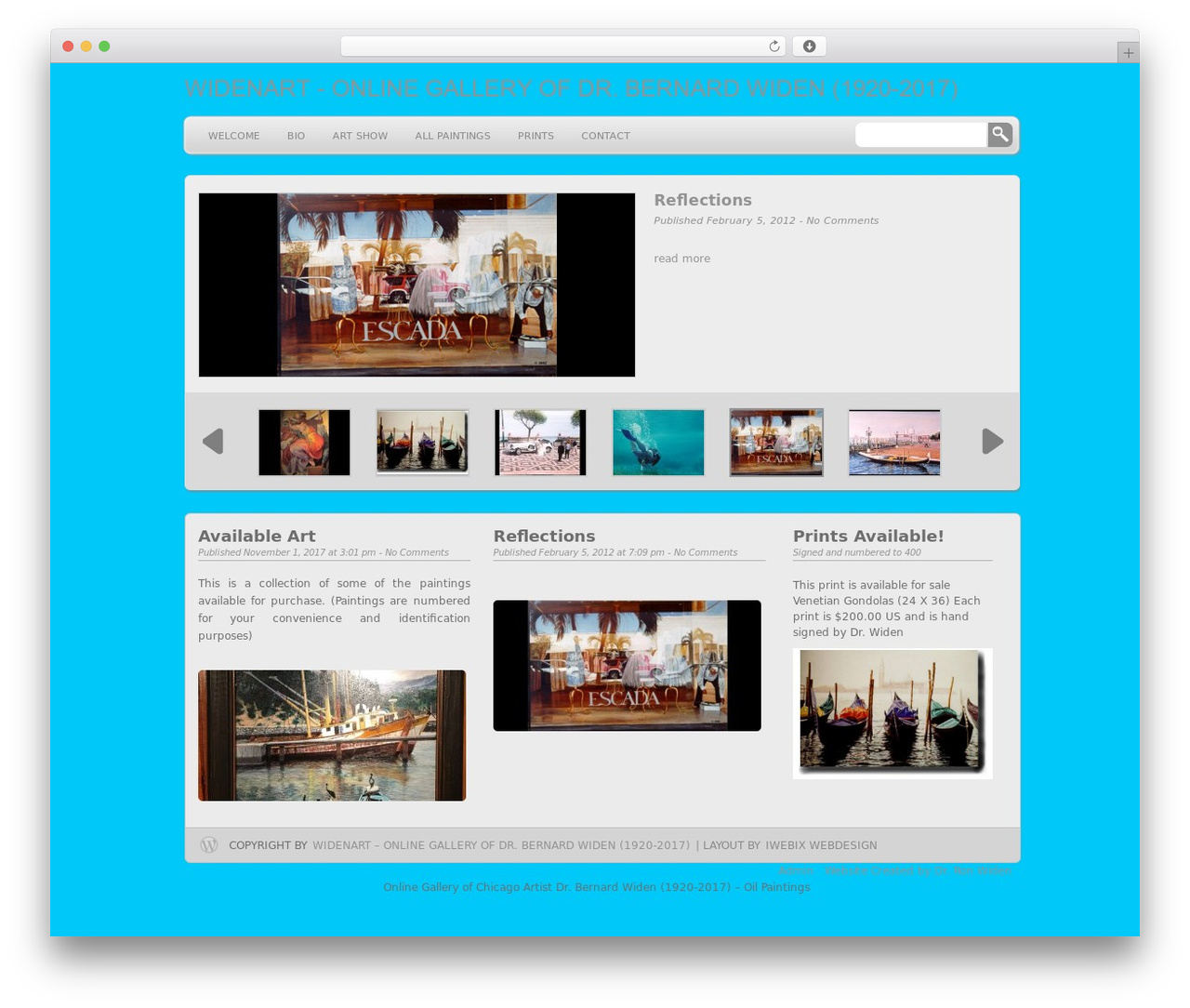Open the featured Reflections title link
Screen dimensions: 1190x1008
pyautogui.click(x=703, y=200)
